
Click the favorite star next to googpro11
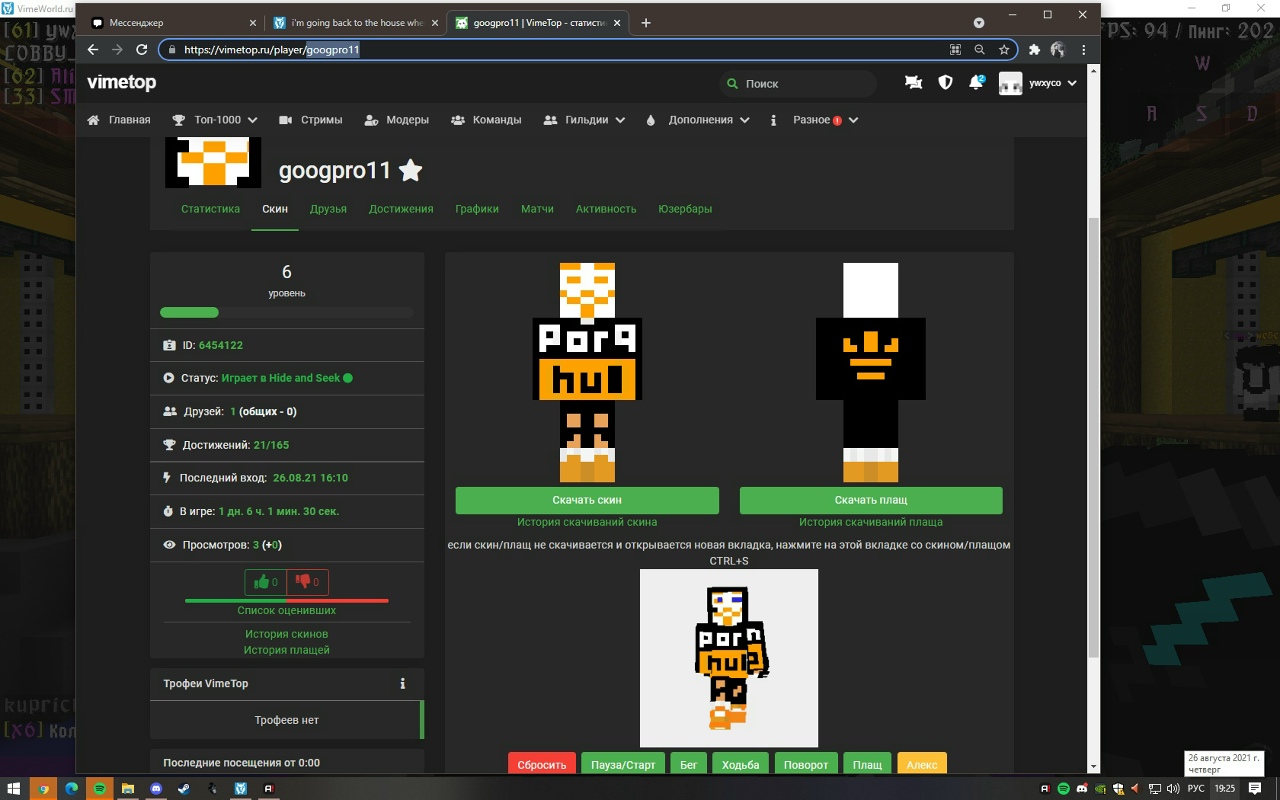410,171
